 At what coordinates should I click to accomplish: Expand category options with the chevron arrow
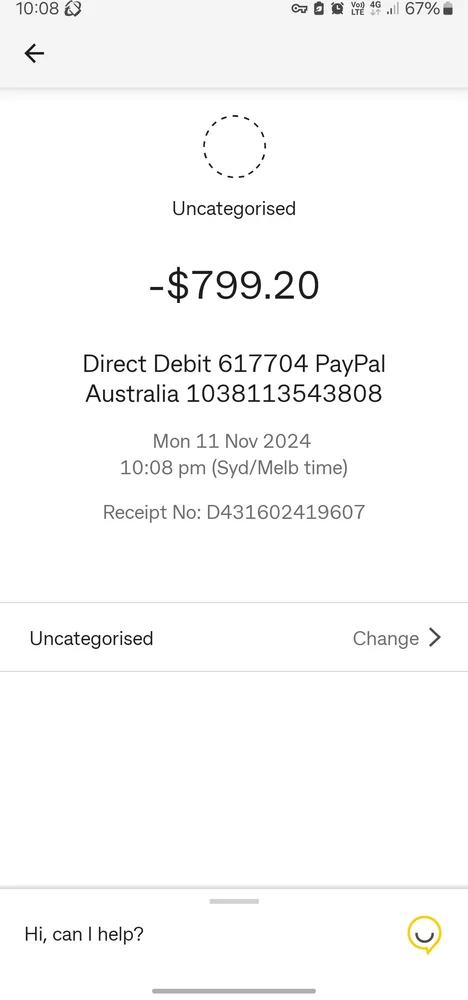[x=435, y=637]
